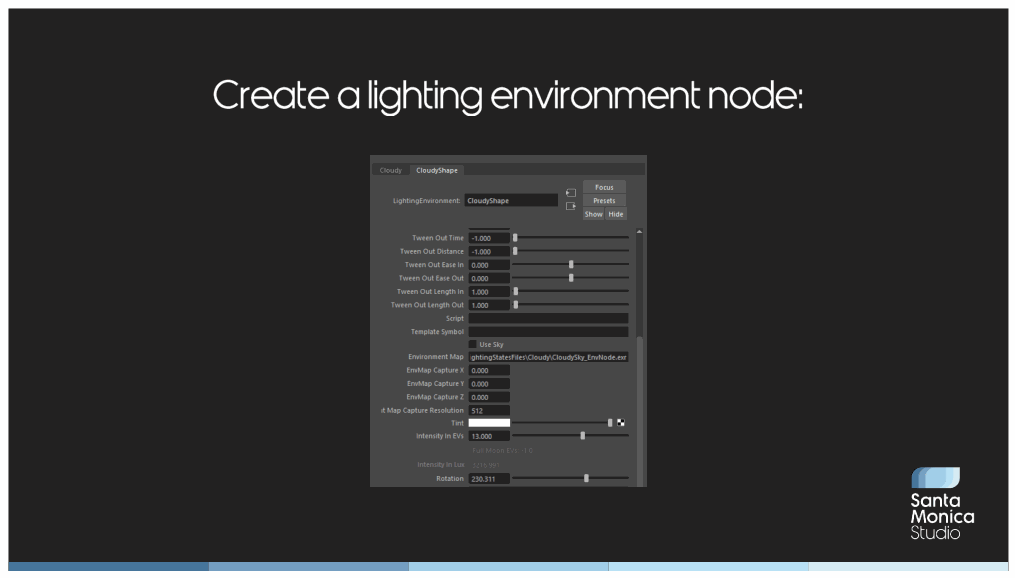This screenshot has width=1015, height=578.
Task: Click the Tween Out Distance value field
Action: (489, 252)
